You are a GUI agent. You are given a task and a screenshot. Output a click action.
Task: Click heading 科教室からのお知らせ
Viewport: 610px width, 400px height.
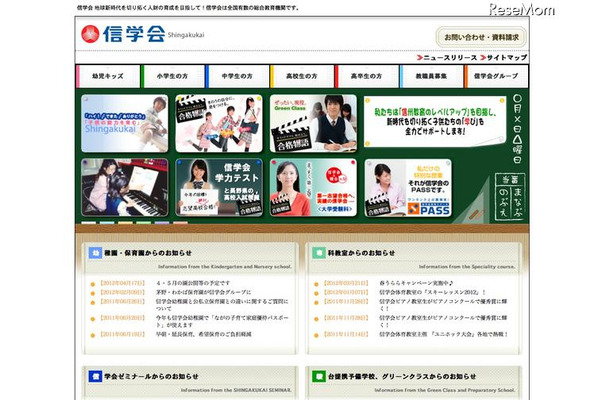(x=361, y=253)
